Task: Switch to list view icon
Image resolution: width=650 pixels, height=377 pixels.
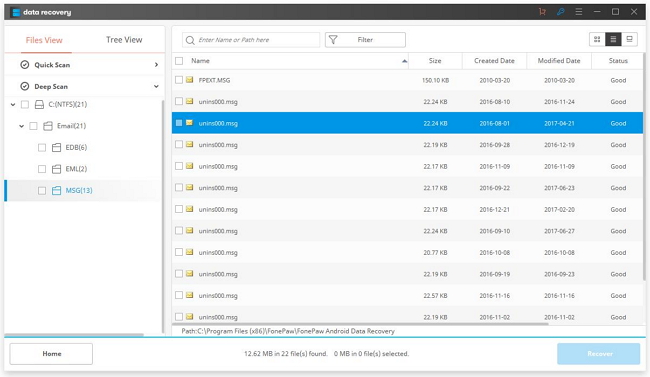Action: click(x=613, y=39)
